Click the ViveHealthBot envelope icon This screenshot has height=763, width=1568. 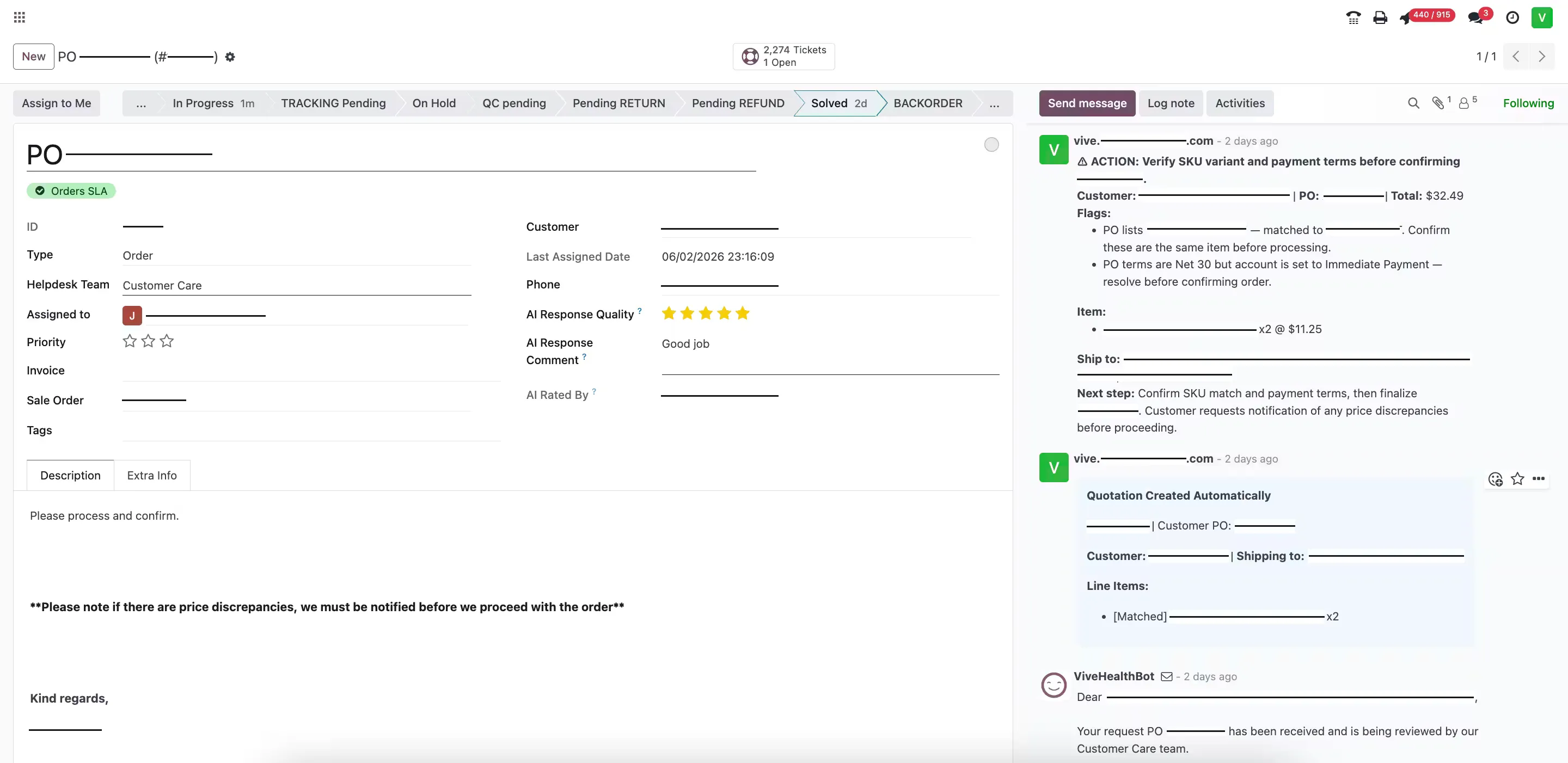[x=1166, y=676]
